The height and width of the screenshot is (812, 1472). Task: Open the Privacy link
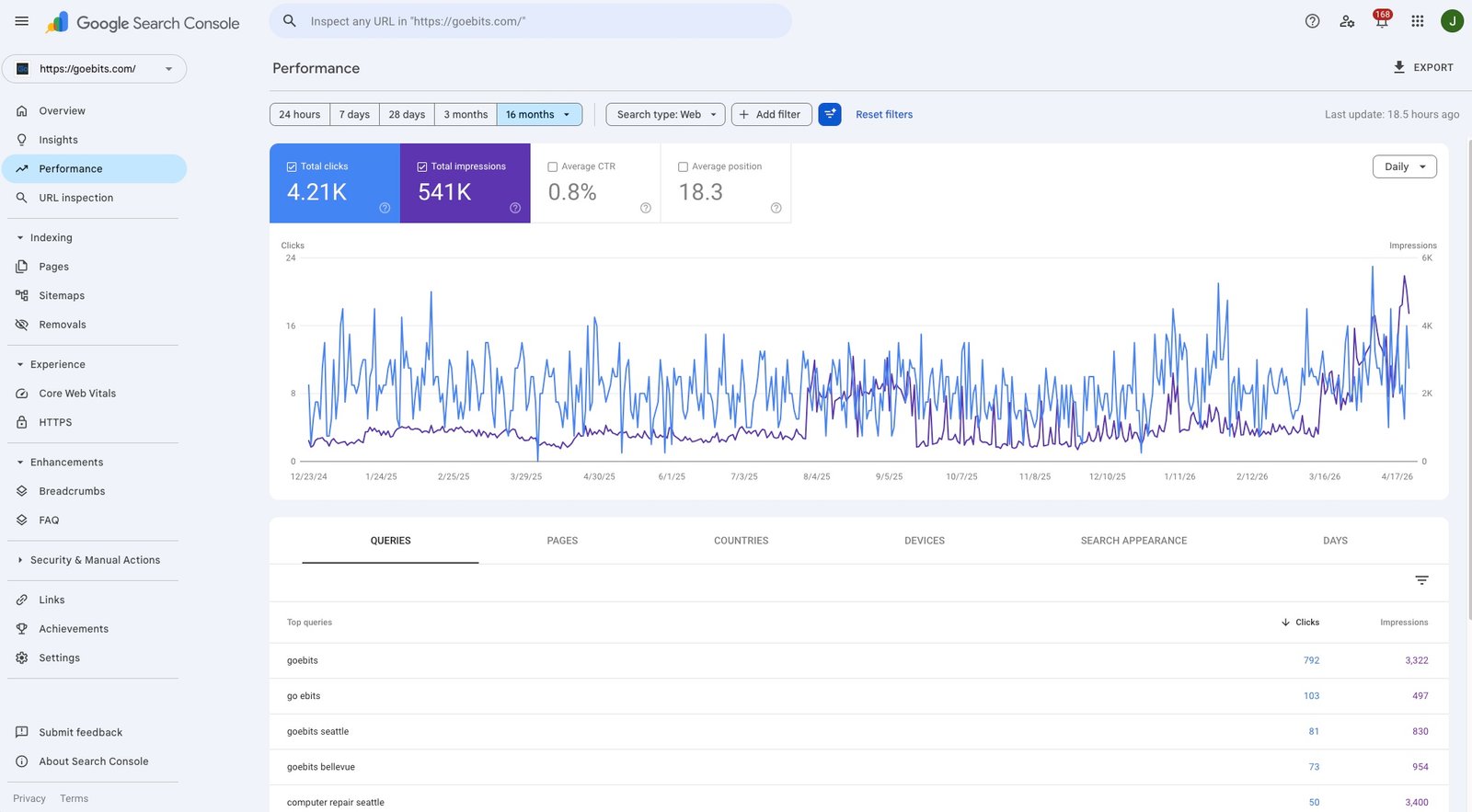coord(29,799)
